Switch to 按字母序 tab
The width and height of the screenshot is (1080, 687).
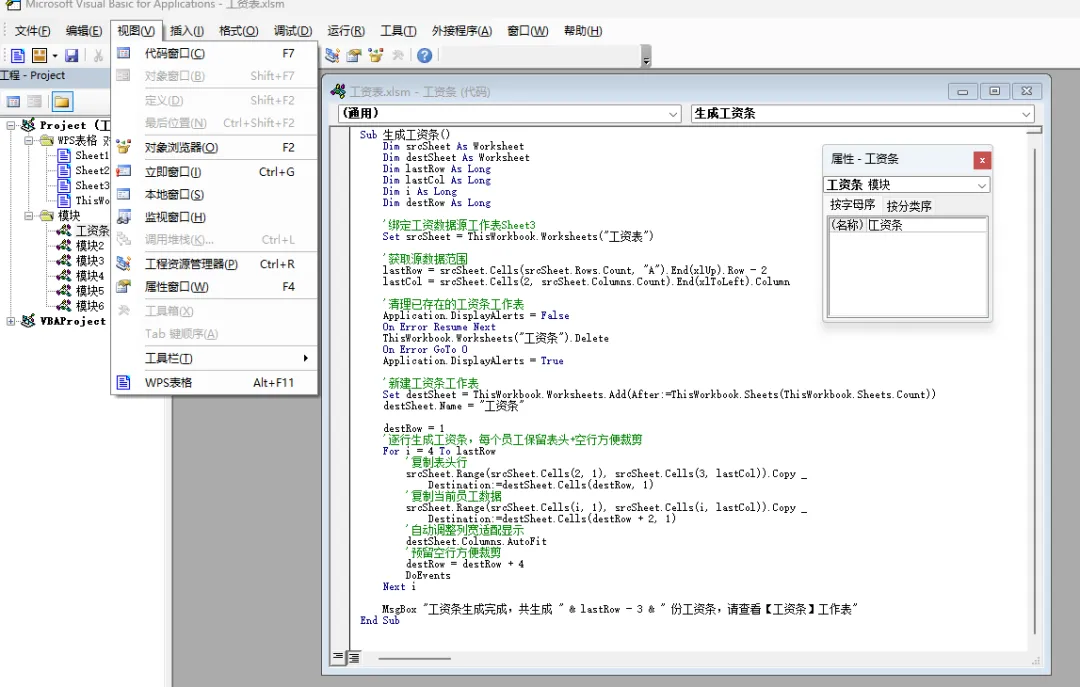(x=852, y=205)
